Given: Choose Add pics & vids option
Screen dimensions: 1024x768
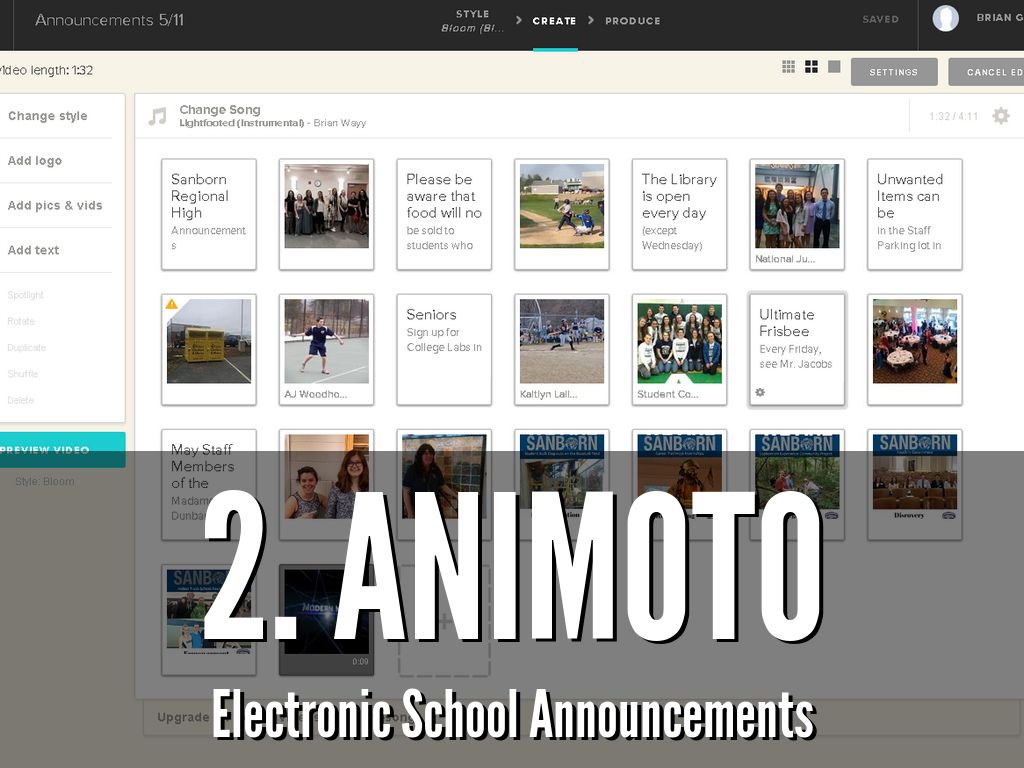Looking at the screenshot, I should point(55,206).
